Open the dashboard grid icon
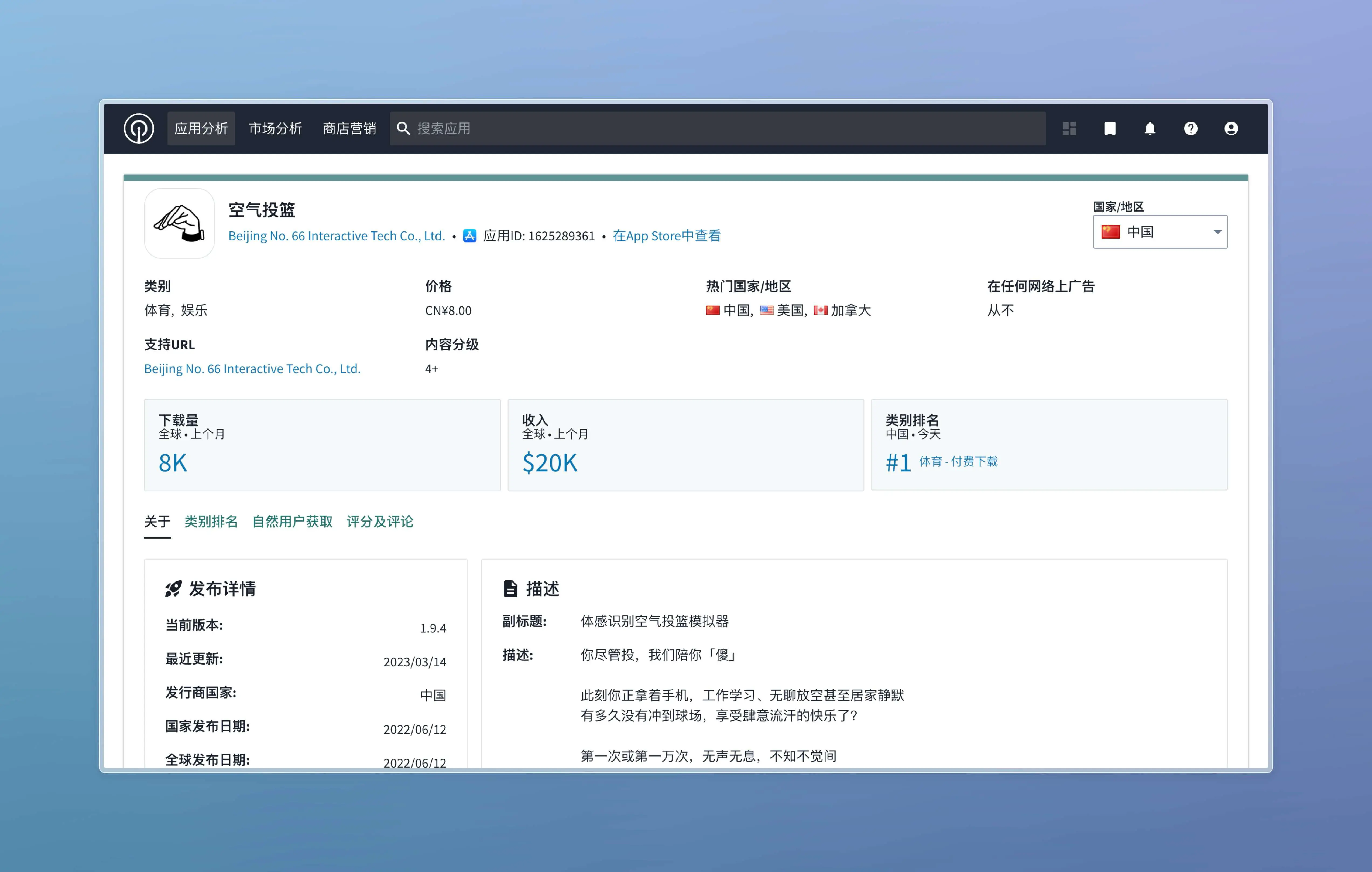The height and width of the screenshot is (872, 1372). click(1069, 129)
